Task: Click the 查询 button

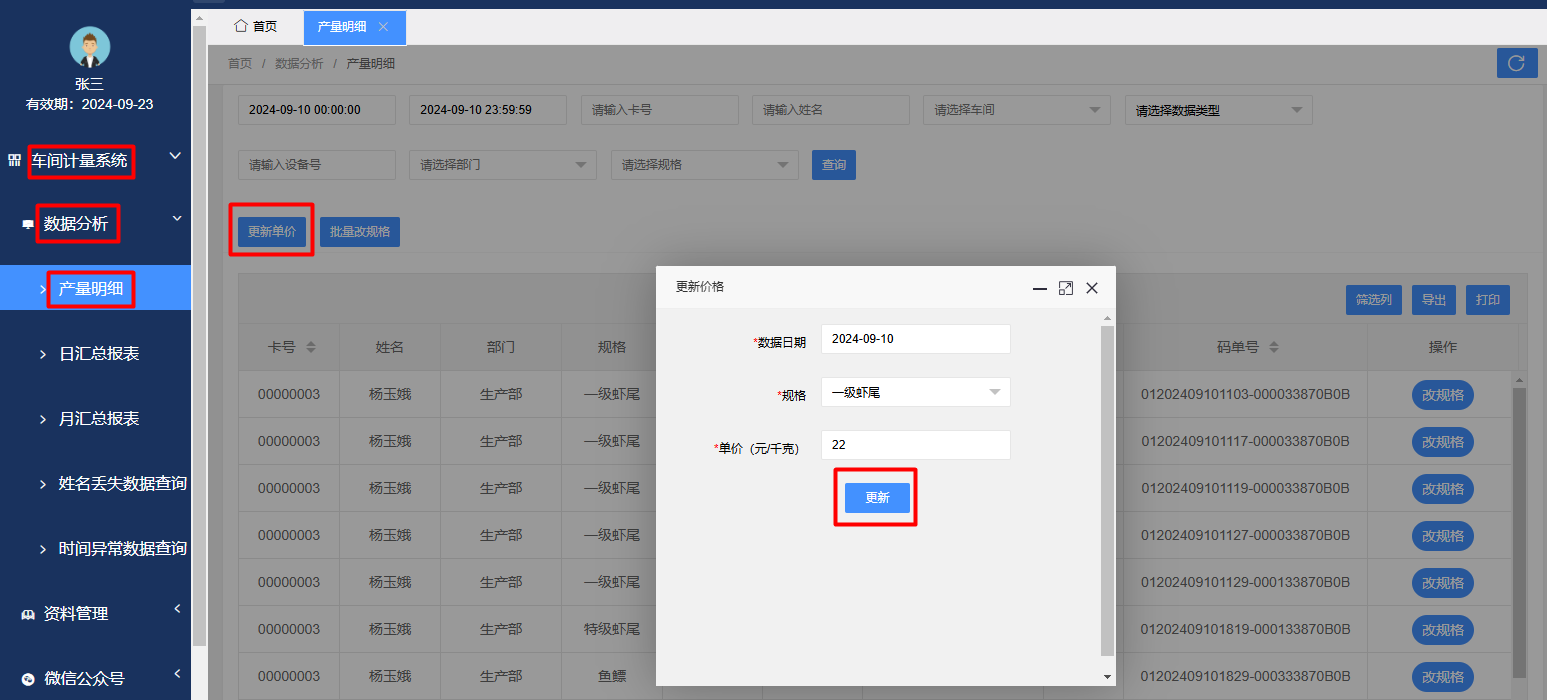Action: [x=833, y=165]
